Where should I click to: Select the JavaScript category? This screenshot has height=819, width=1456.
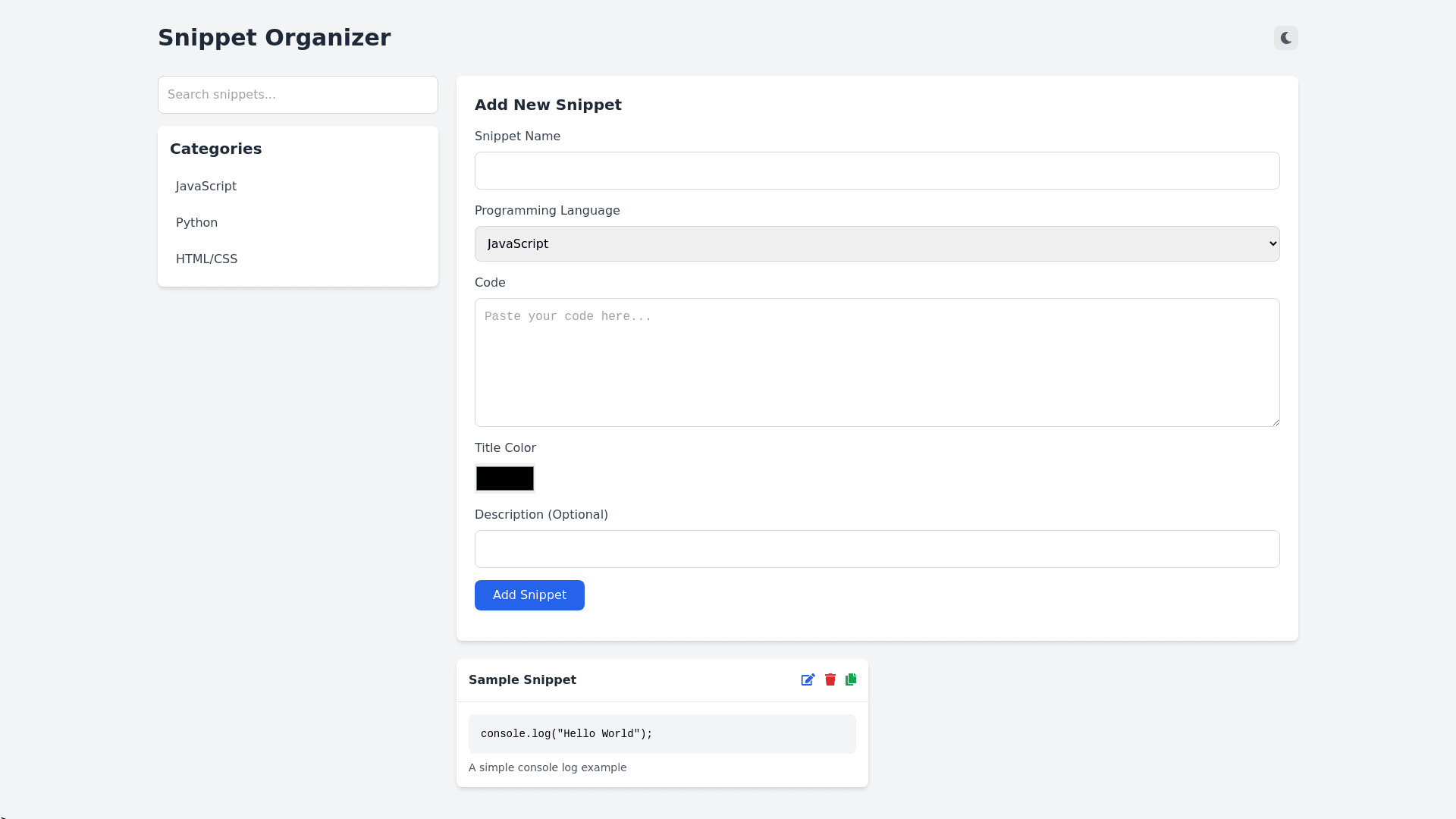pos(206,187)
